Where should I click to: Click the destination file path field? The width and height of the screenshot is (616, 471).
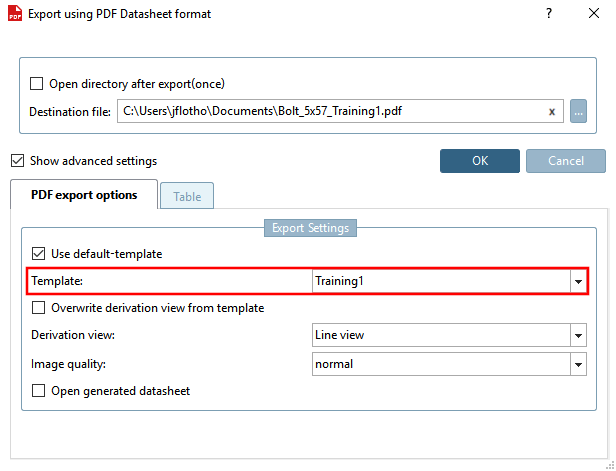pyautogui.click(x=330, y=111)
